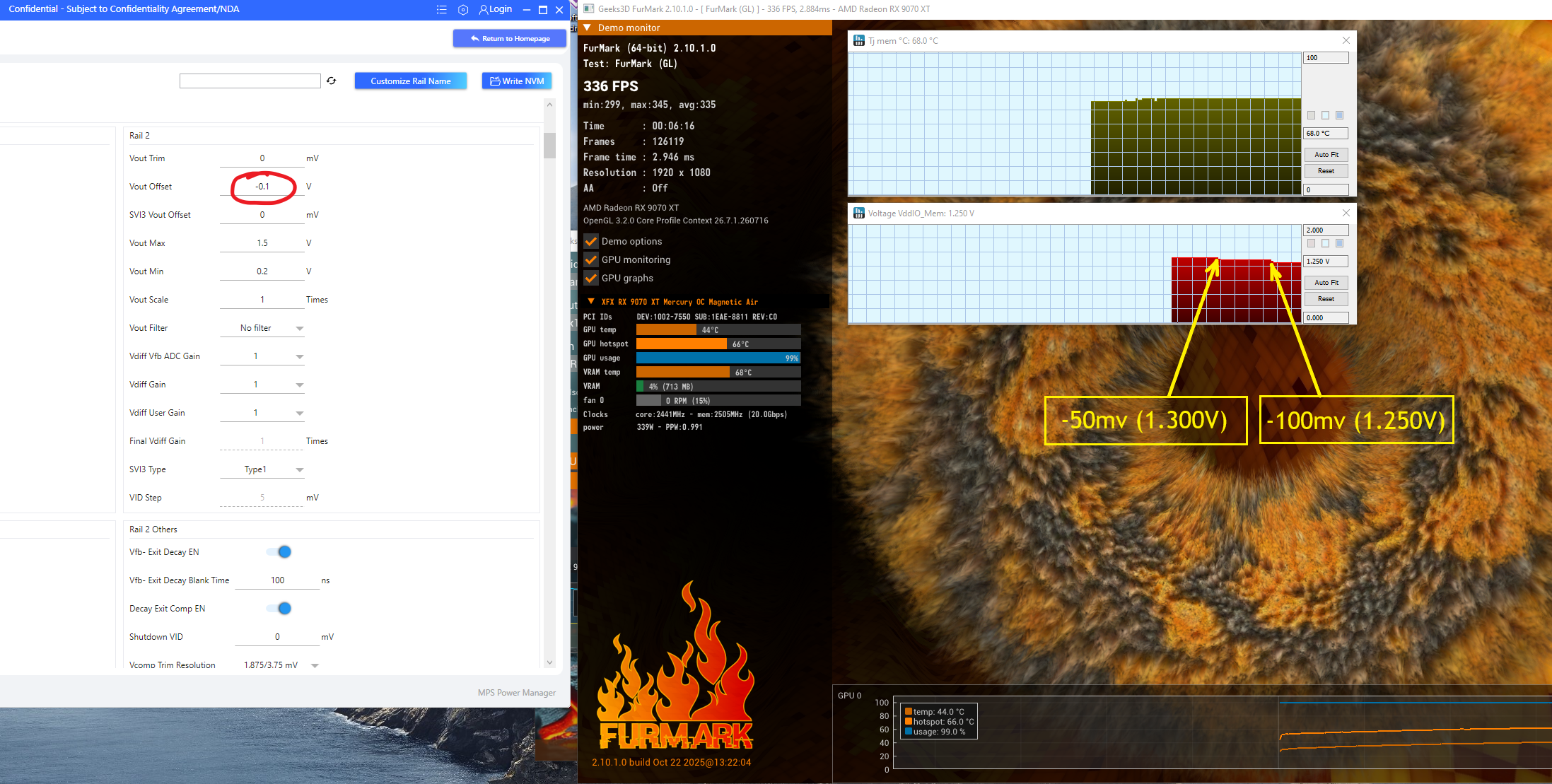Click the VRAM temp bar showing 68°C
Image resolution: width=1552 pixels, height=784 pixels.
718,373
